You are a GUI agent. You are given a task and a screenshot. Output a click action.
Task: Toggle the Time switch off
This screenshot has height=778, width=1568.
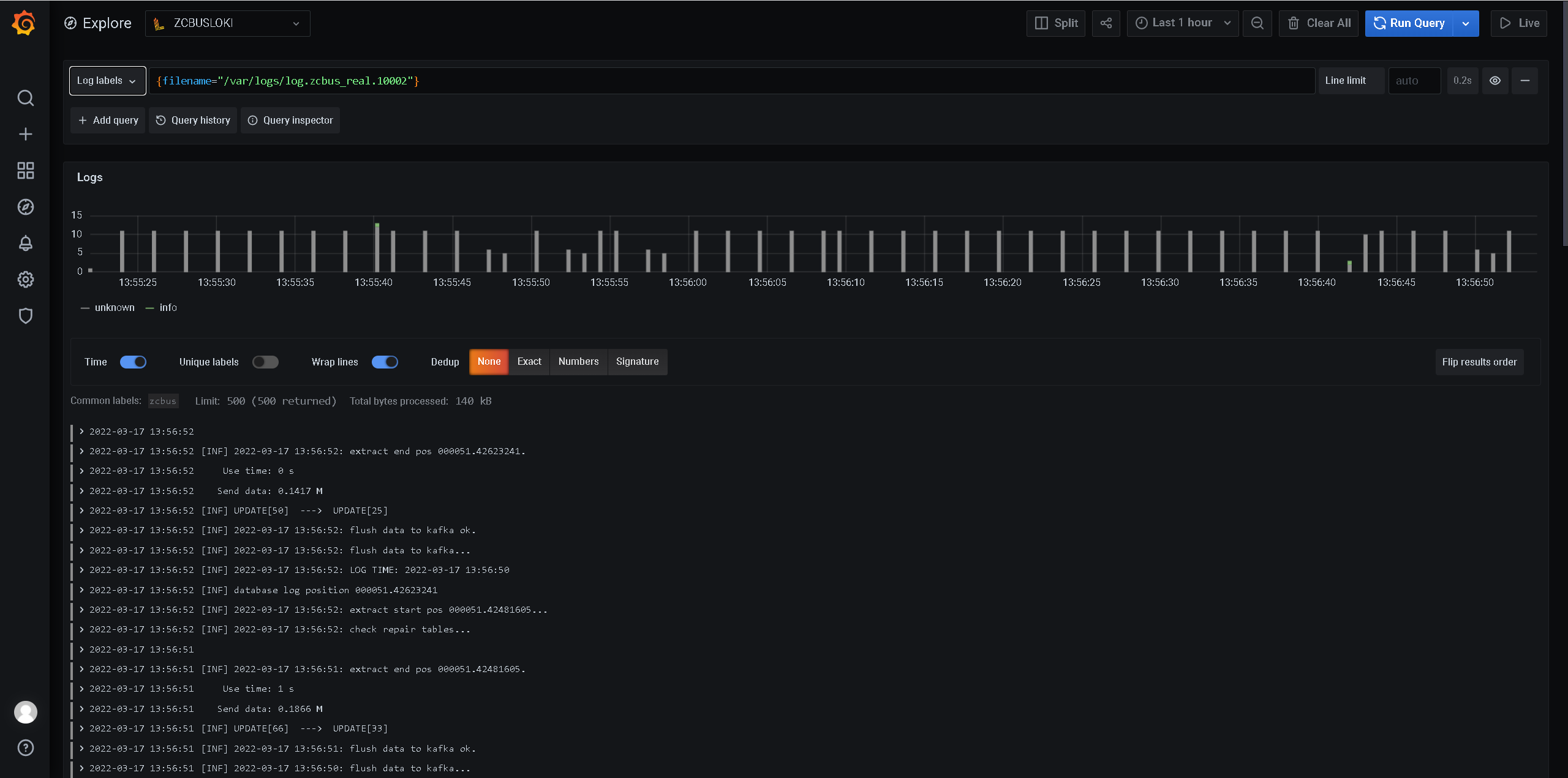point(133,362)
